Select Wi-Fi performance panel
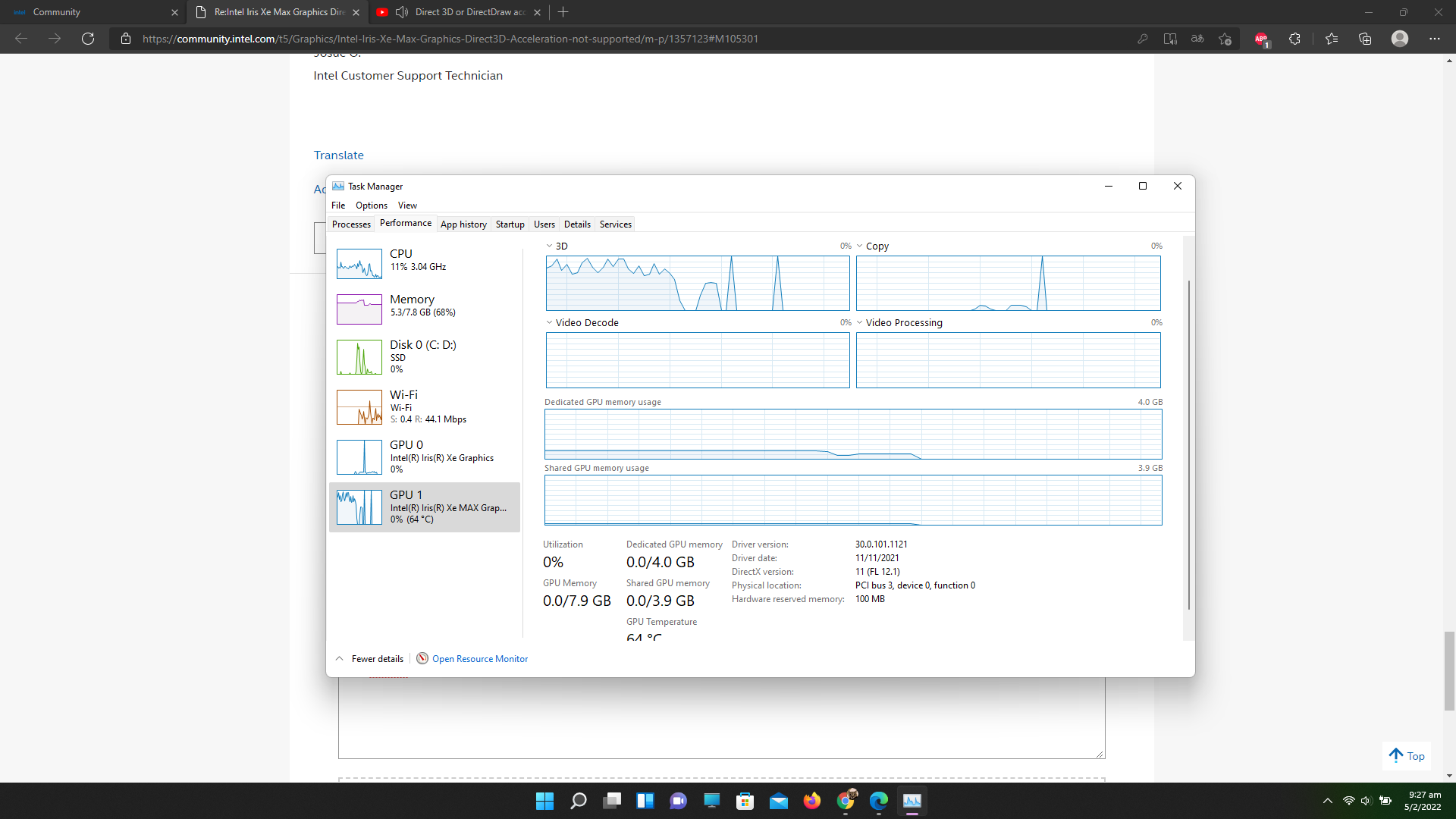Screen dimensions: 1456x819 point(425,406)
